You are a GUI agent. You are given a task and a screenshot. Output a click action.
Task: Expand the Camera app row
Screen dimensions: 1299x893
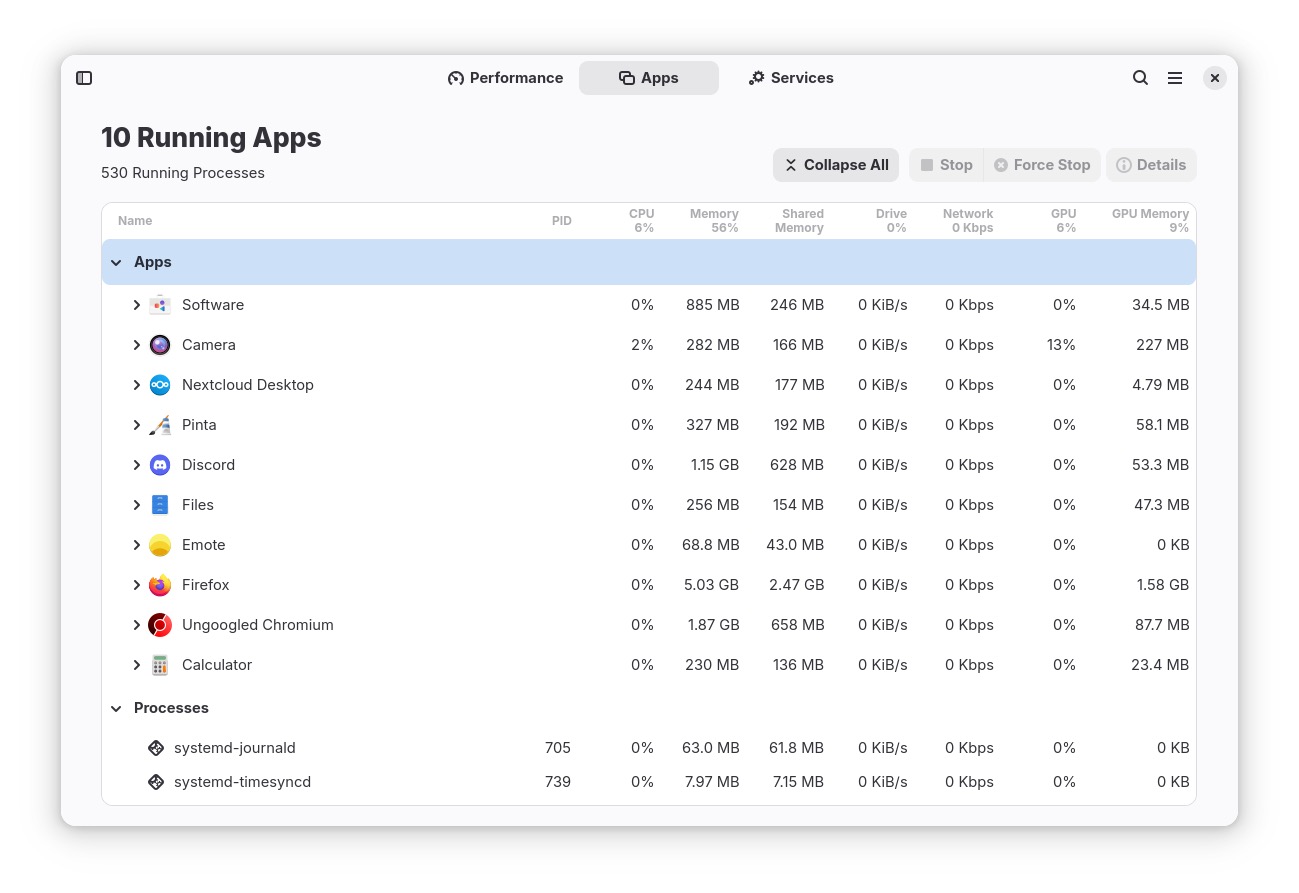pos(137,345)
